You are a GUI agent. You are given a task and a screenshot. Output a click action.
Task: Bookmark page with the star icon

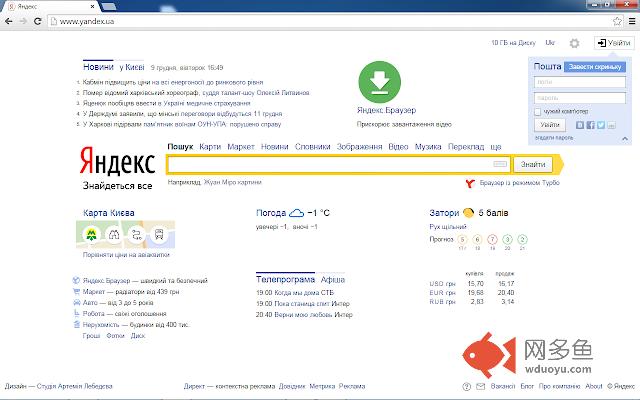coord(617,21)
